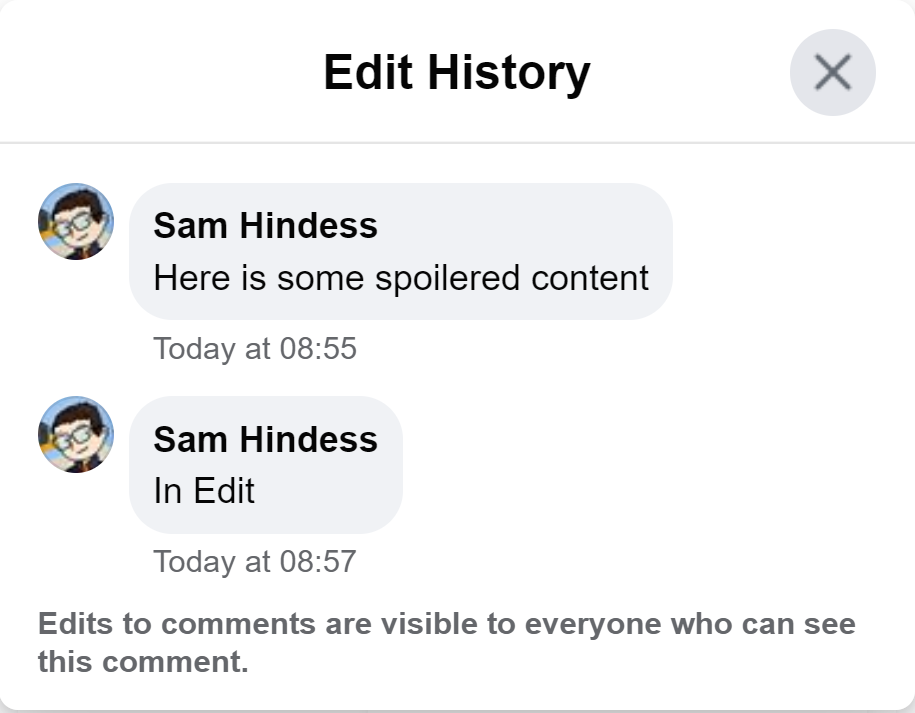Click the avatar next to 'In Edit' comment
This screenshot has height=713, width=915.
[76, 435]
